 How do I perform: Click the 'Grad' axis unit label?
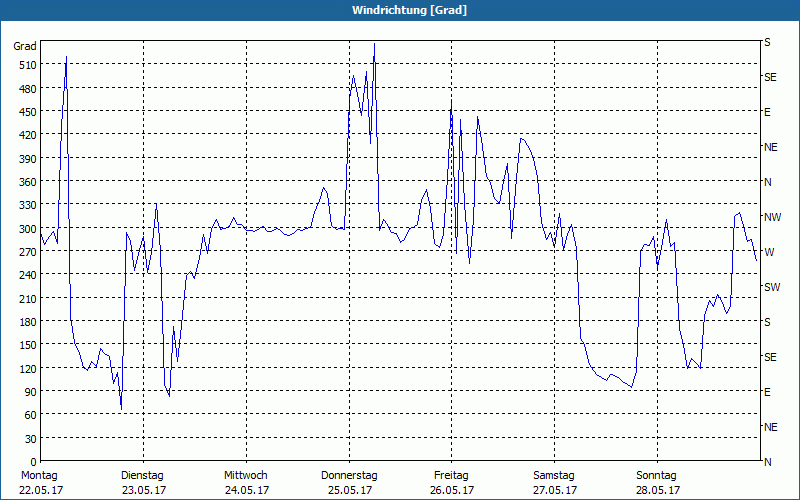pyautogui.click(x=24, y=46)
